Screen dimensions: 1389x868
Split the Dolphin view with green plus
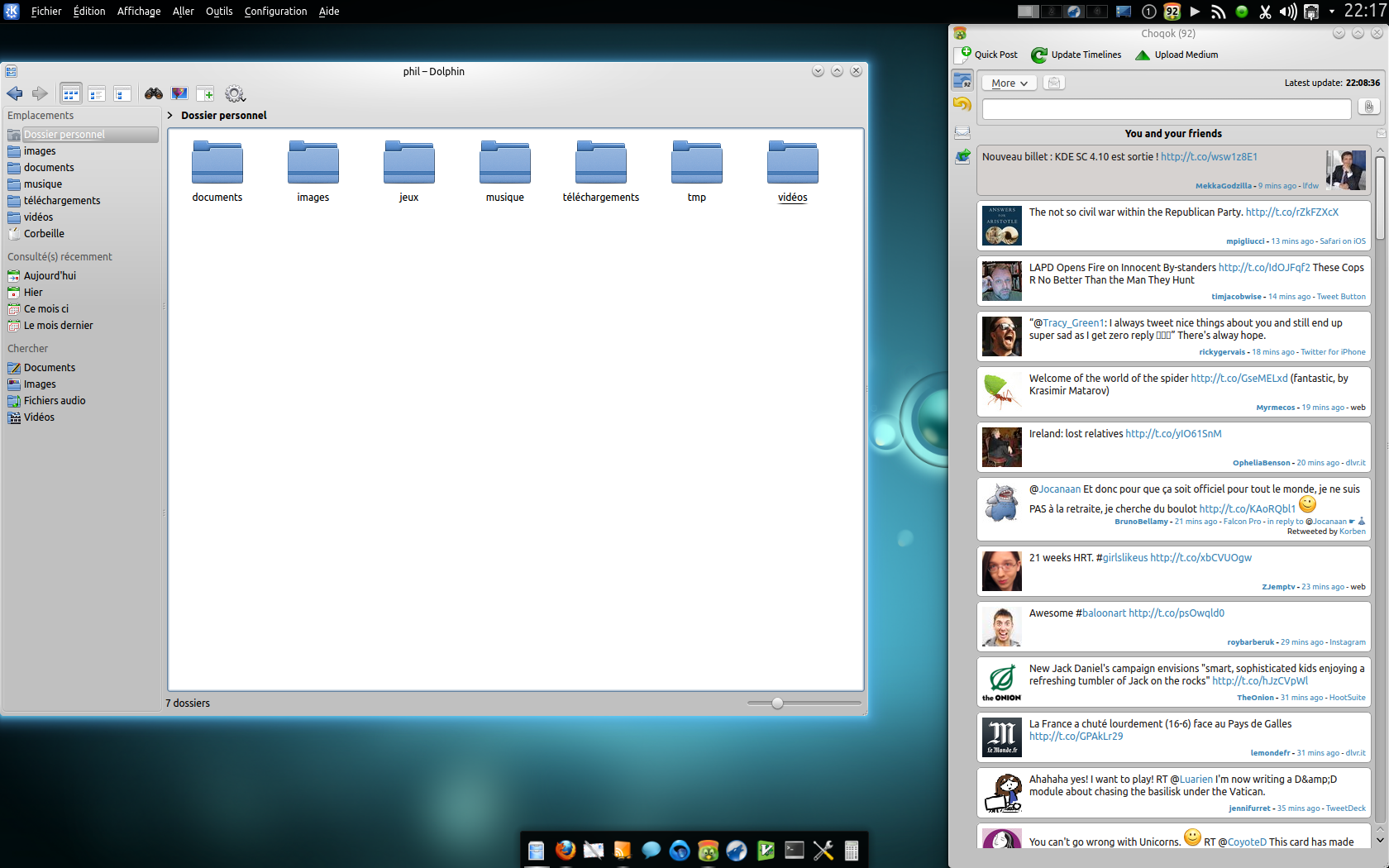[x=205, y=93]
